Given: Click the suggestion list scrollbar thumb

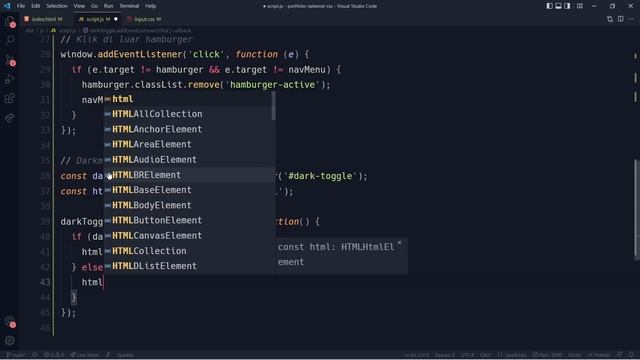Looking at the screenshot, I should [x=273, y=106].
